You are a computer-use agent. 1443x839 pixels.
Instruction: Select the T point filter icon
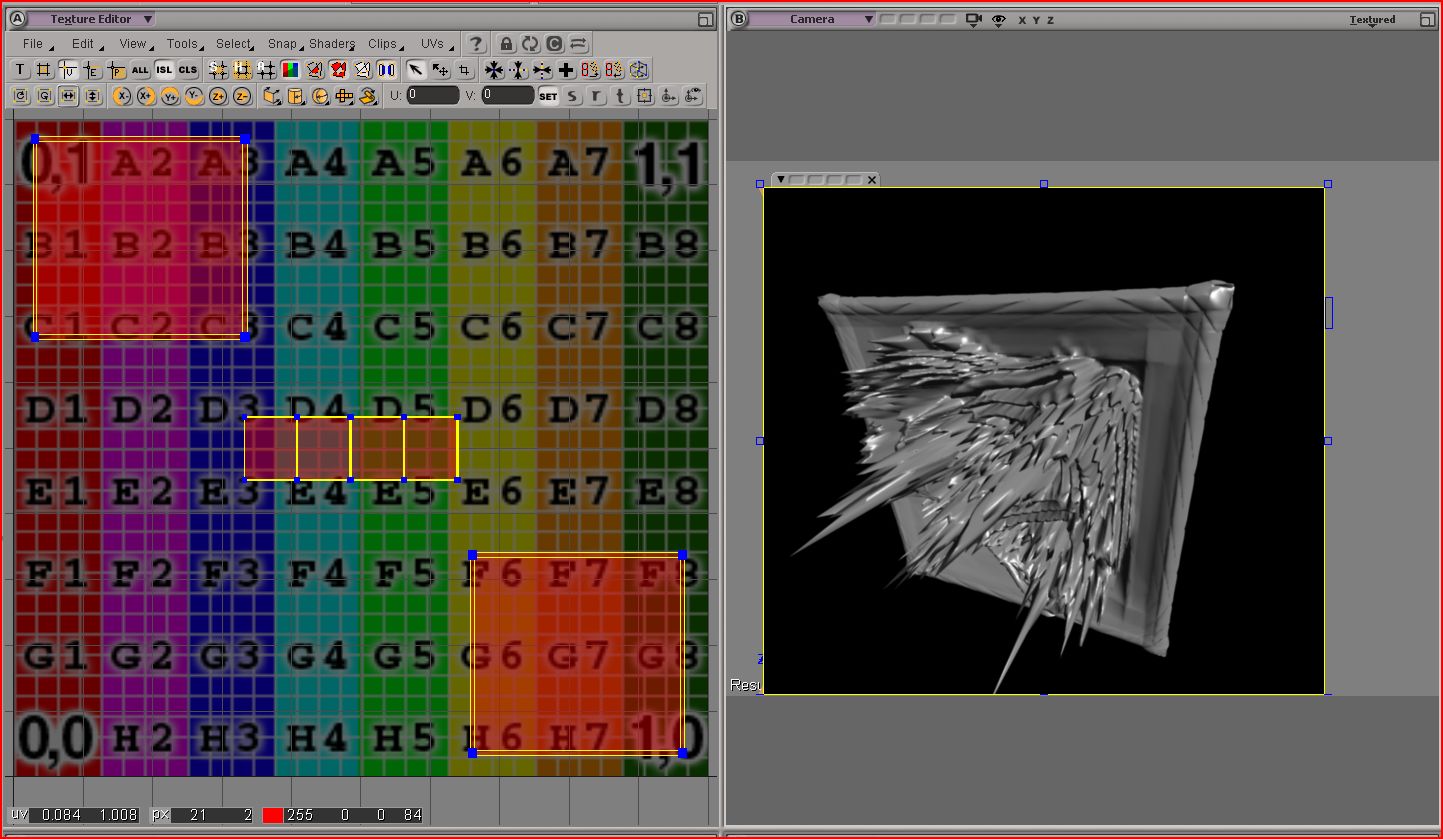tap(19, 69)
